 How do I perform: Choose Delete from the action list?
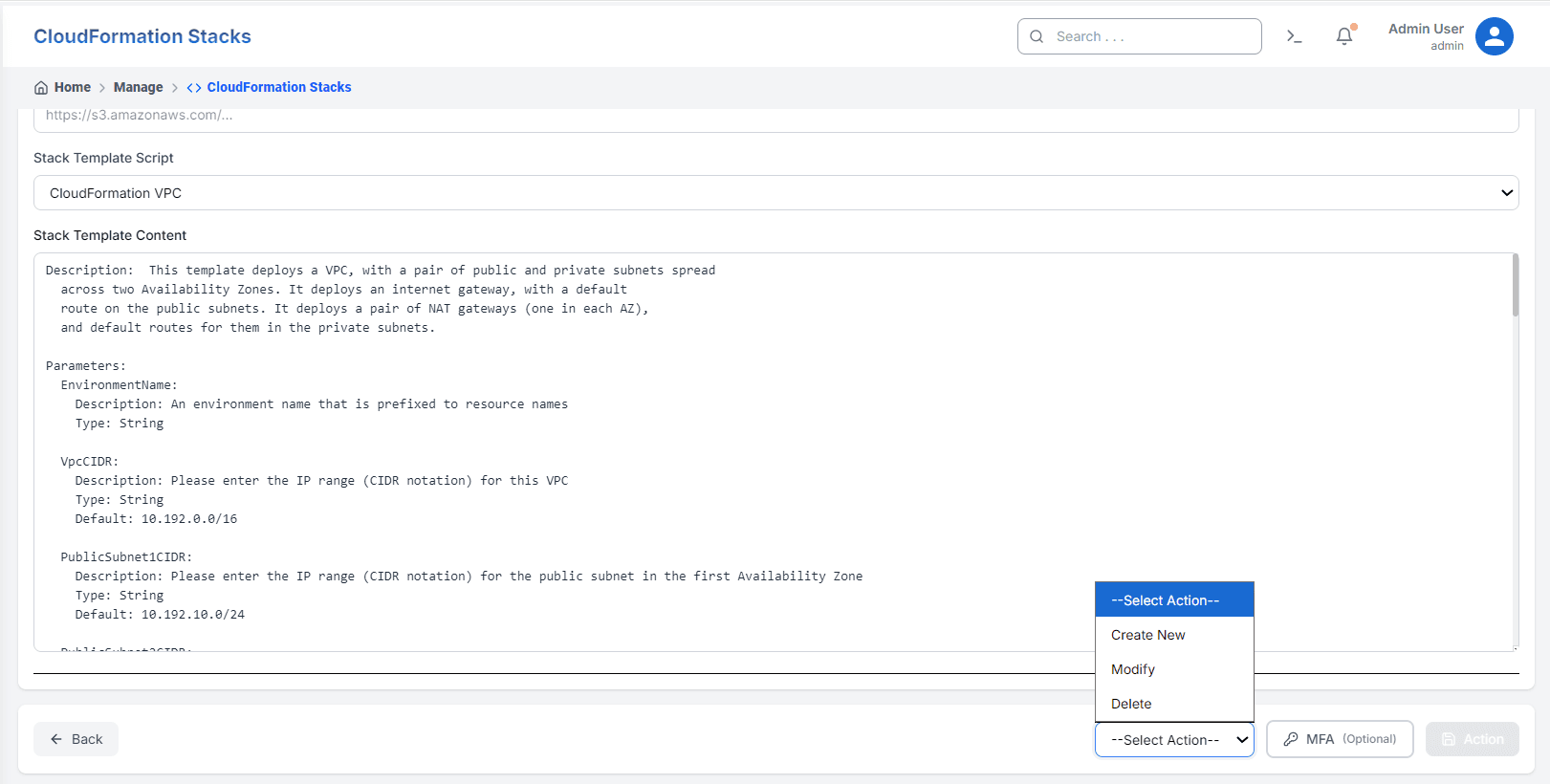(x=1174, y=704)
